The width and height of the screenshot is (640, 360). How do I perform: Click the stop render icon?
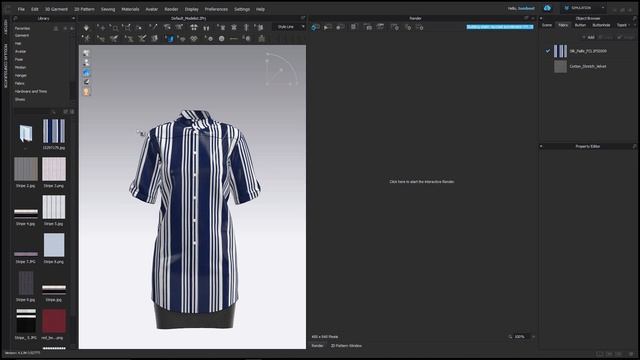pyautogui.click(x=339, y=27)
